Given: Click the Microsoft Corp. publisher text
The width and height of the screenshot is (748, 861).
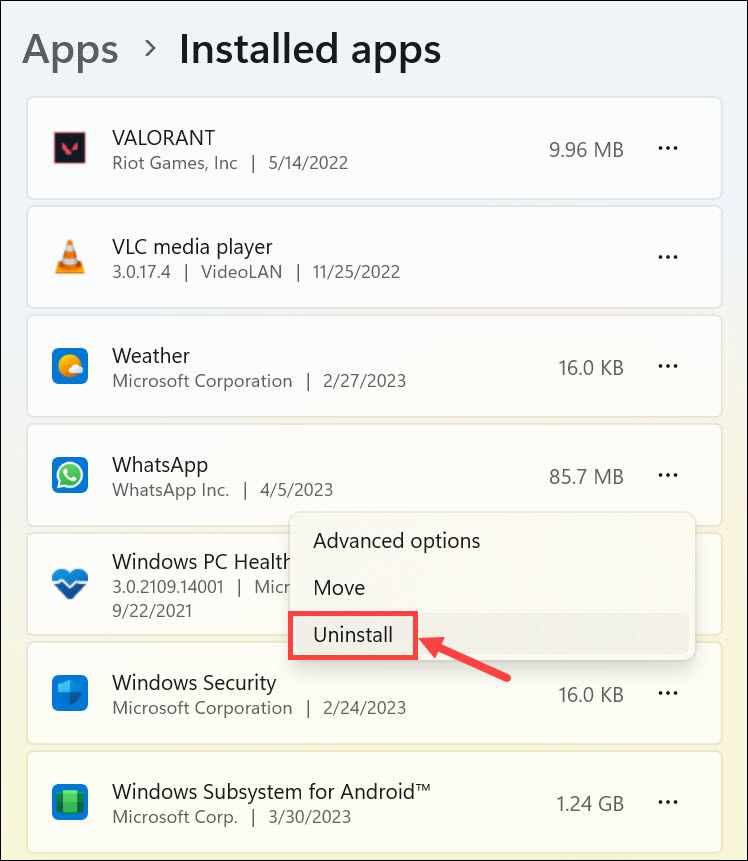Looking at the screenshot, I should tap(175, 817).
